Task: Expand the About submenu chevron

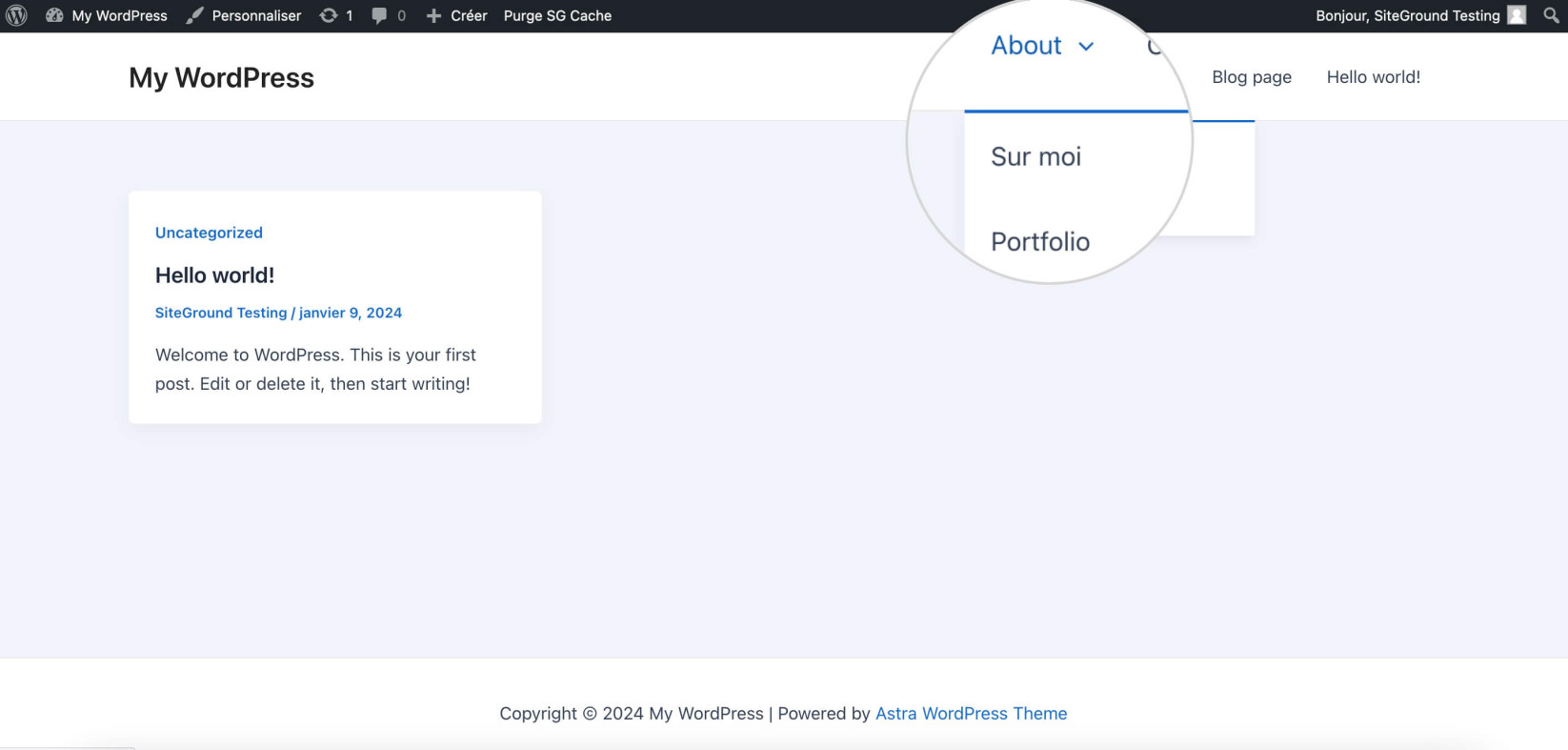Action: tap(1086, 46)
